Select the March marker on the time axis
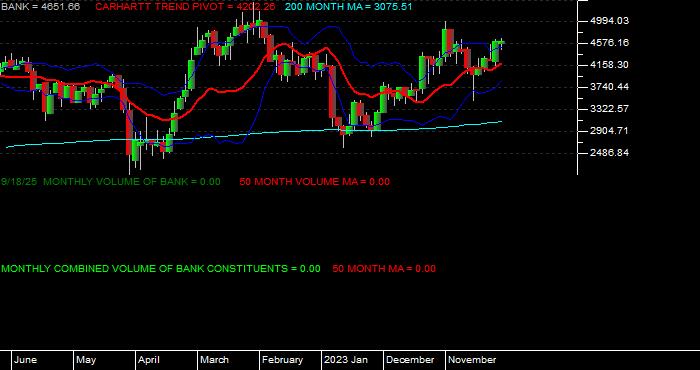The width and height of the screenshot is (700, 370). point(214,360)
